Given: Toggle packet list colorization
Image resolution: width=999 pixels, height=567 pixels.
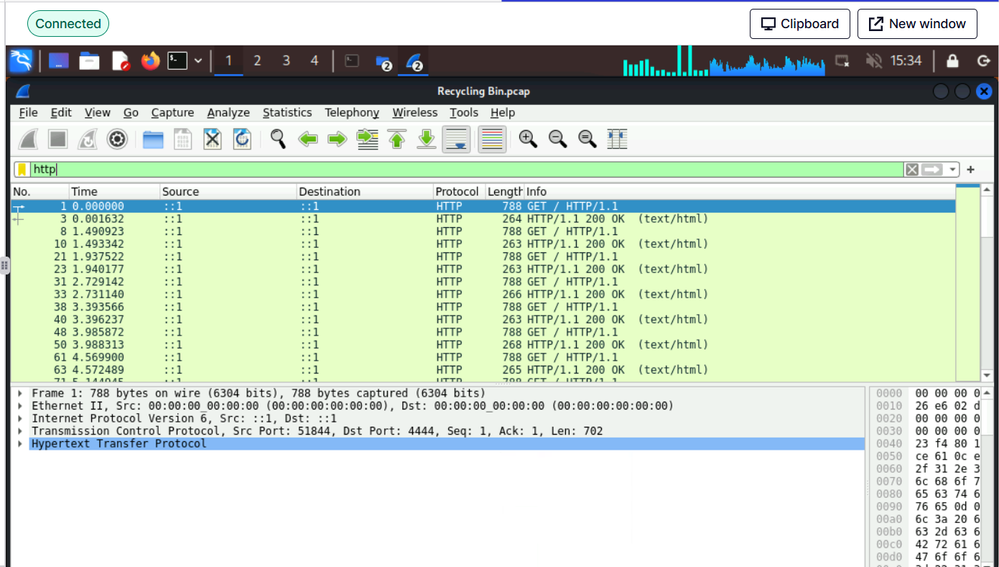Looking at the screenshot, I should pos(491,140).
